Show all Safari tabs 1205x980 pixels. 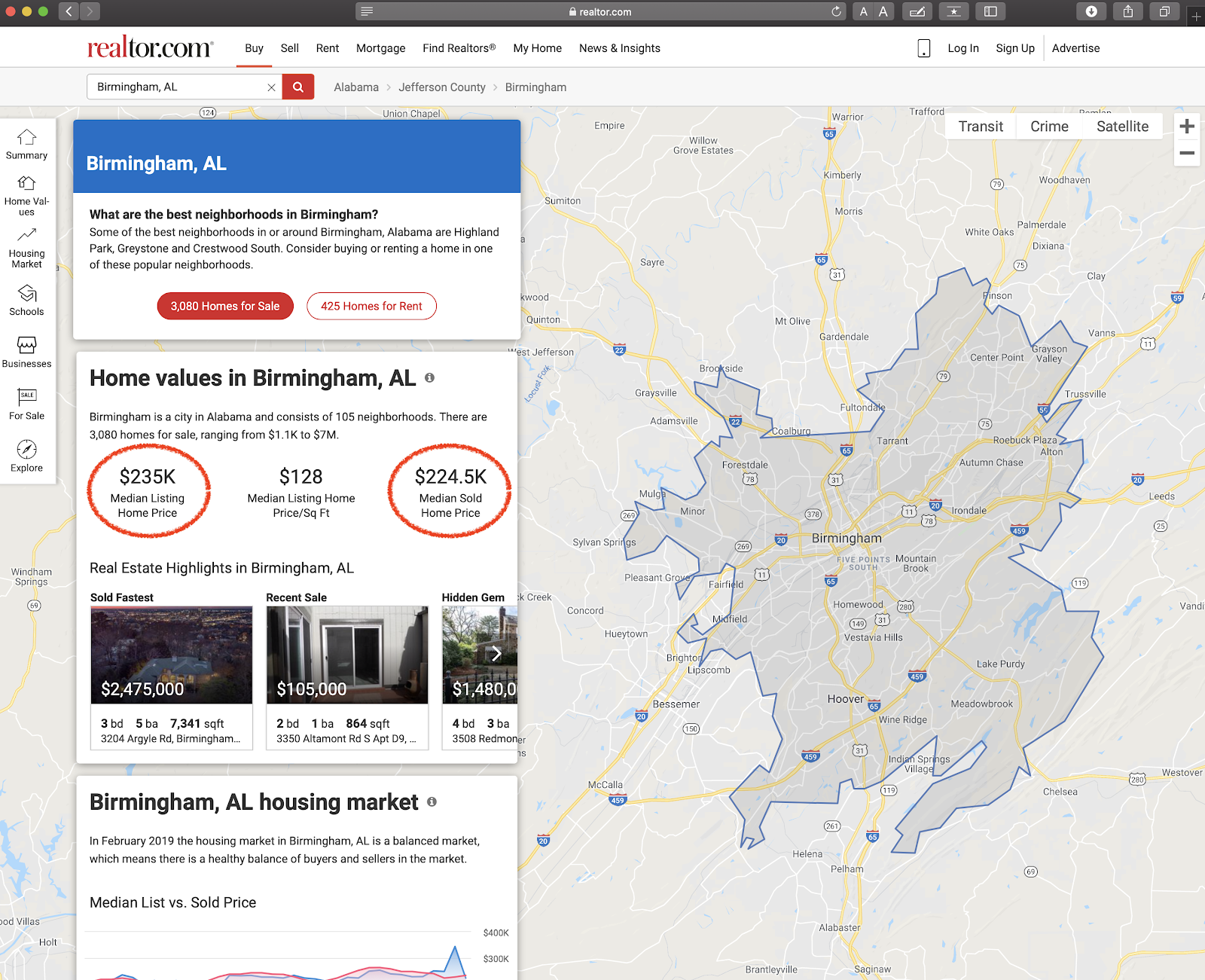(x=1164, y=11)
